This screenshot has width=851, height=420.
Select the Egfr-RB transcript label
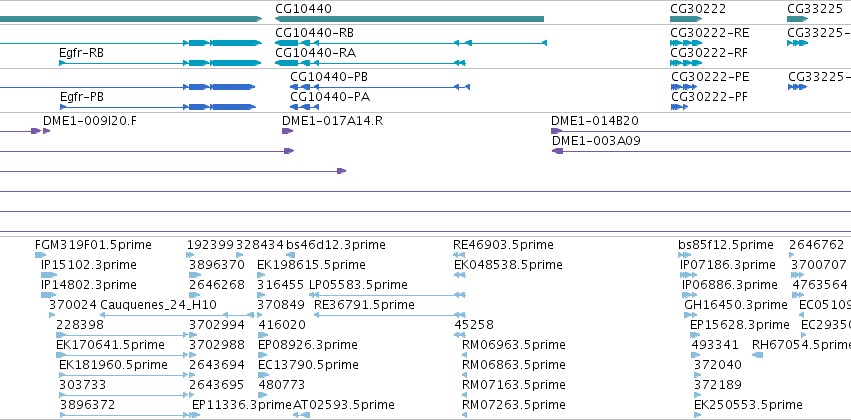point(81,53)
